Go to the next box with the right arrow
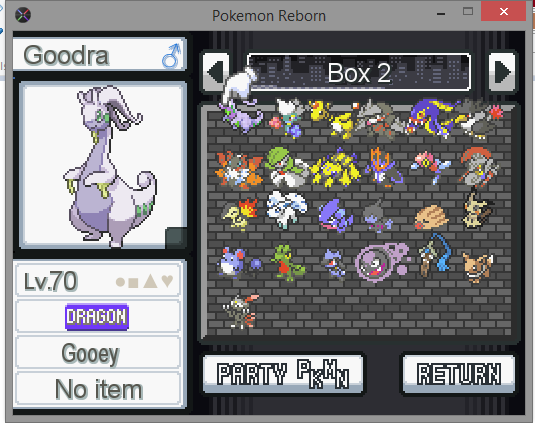 (x=502, y=72)
